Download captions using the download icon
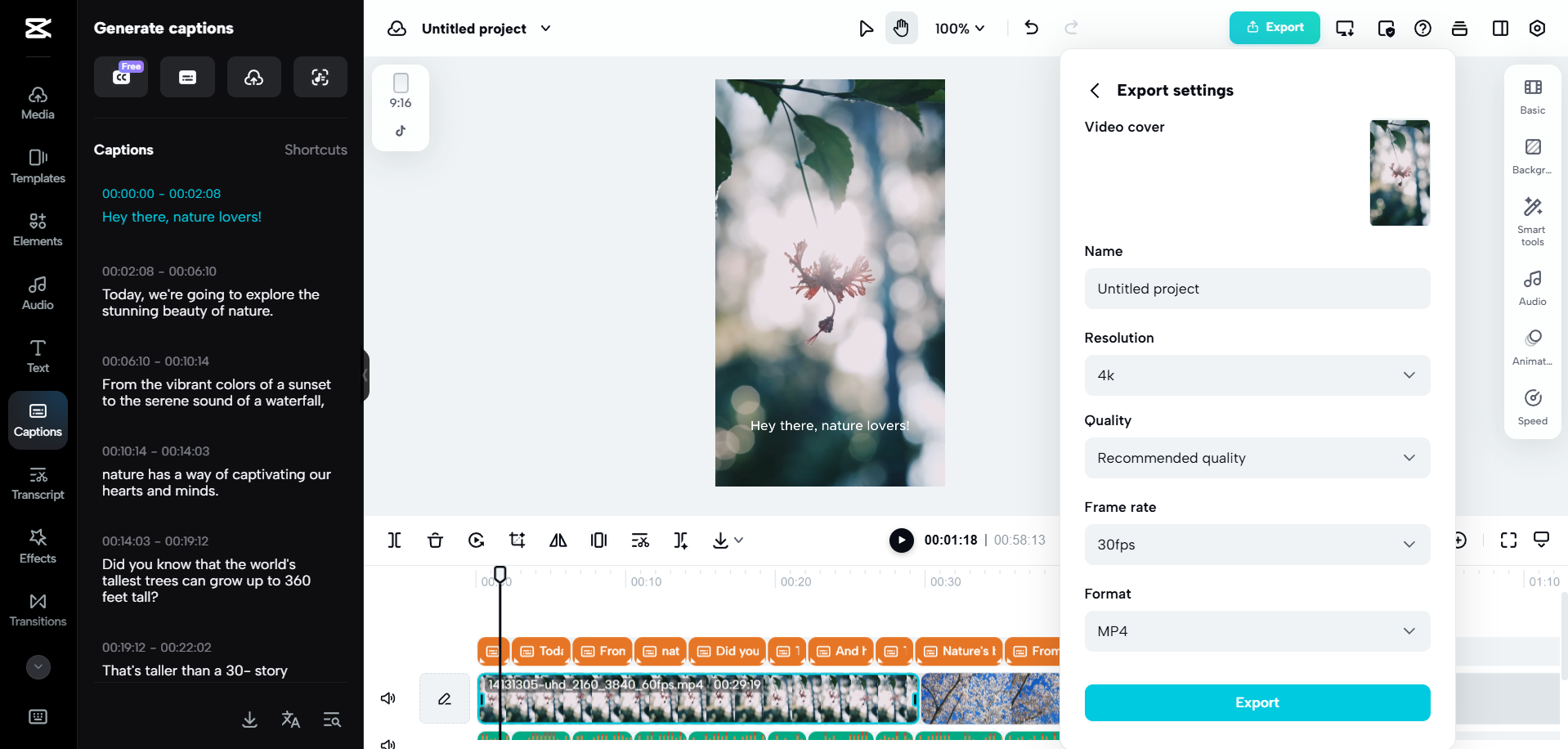 tap(250, 720)
